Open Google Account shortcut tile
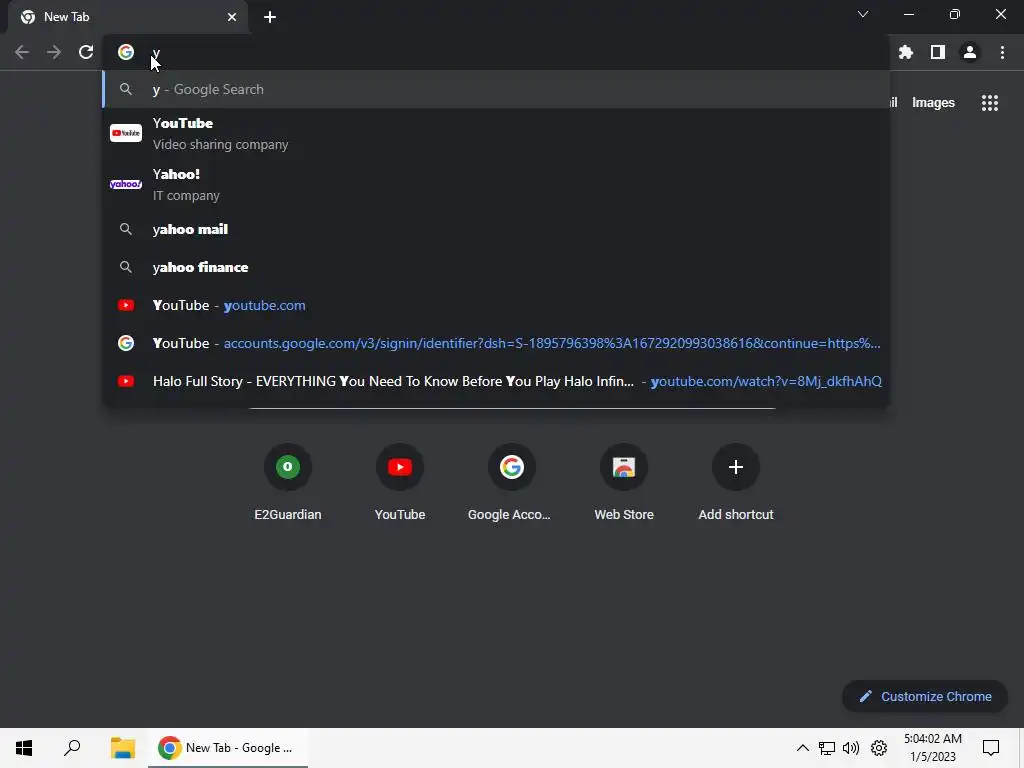Viewport: 1024px width, 768px height. pyautogui.click(x=511, y=483)
